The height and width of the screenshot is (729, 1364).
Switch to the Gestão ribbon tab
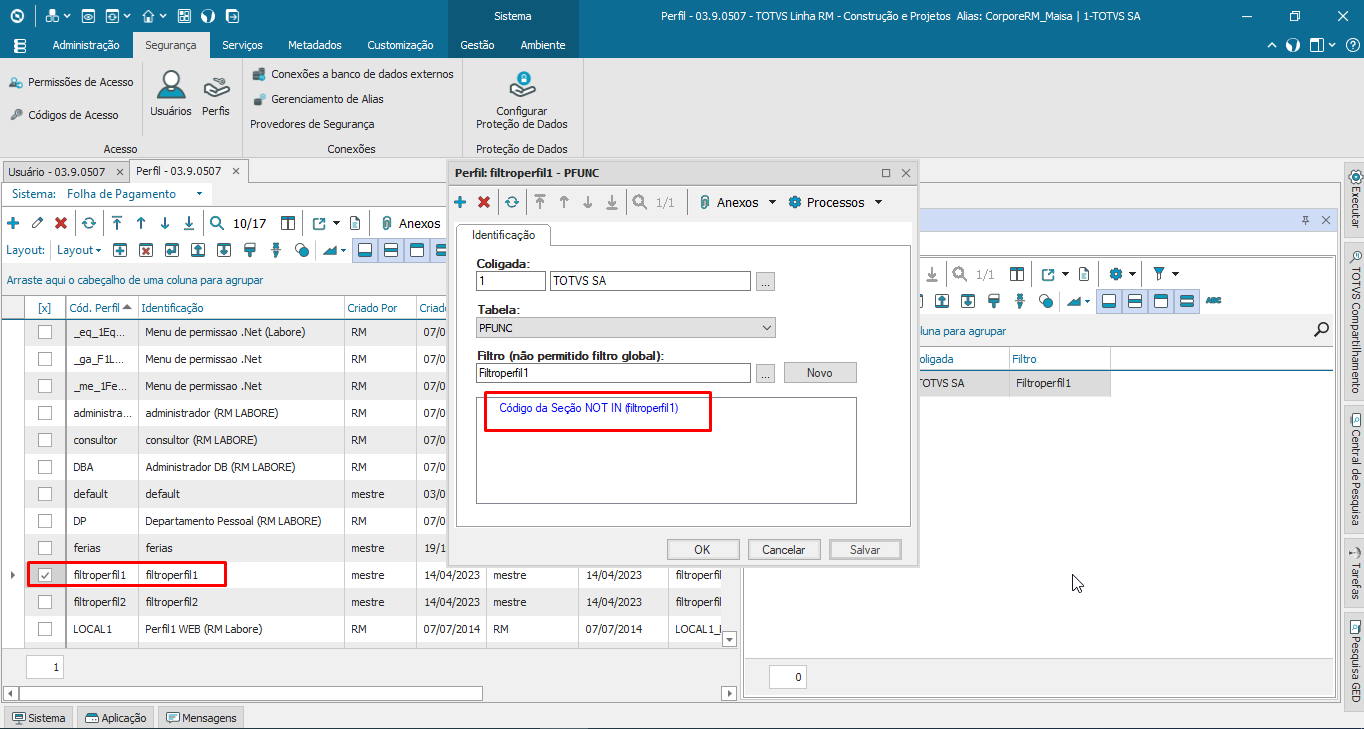click(x=477, y=45)
